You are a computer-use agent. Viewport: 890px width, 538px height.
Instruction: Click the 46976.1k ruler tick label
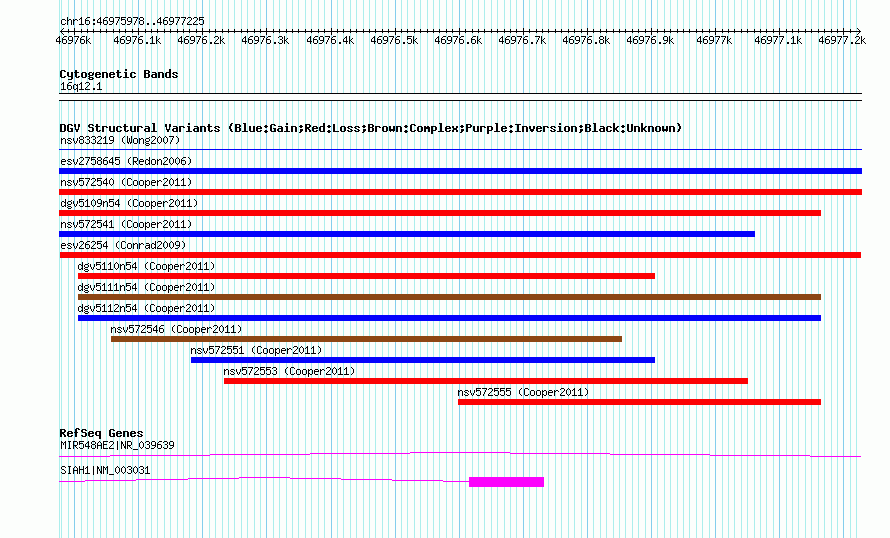[x=137, y=40]
